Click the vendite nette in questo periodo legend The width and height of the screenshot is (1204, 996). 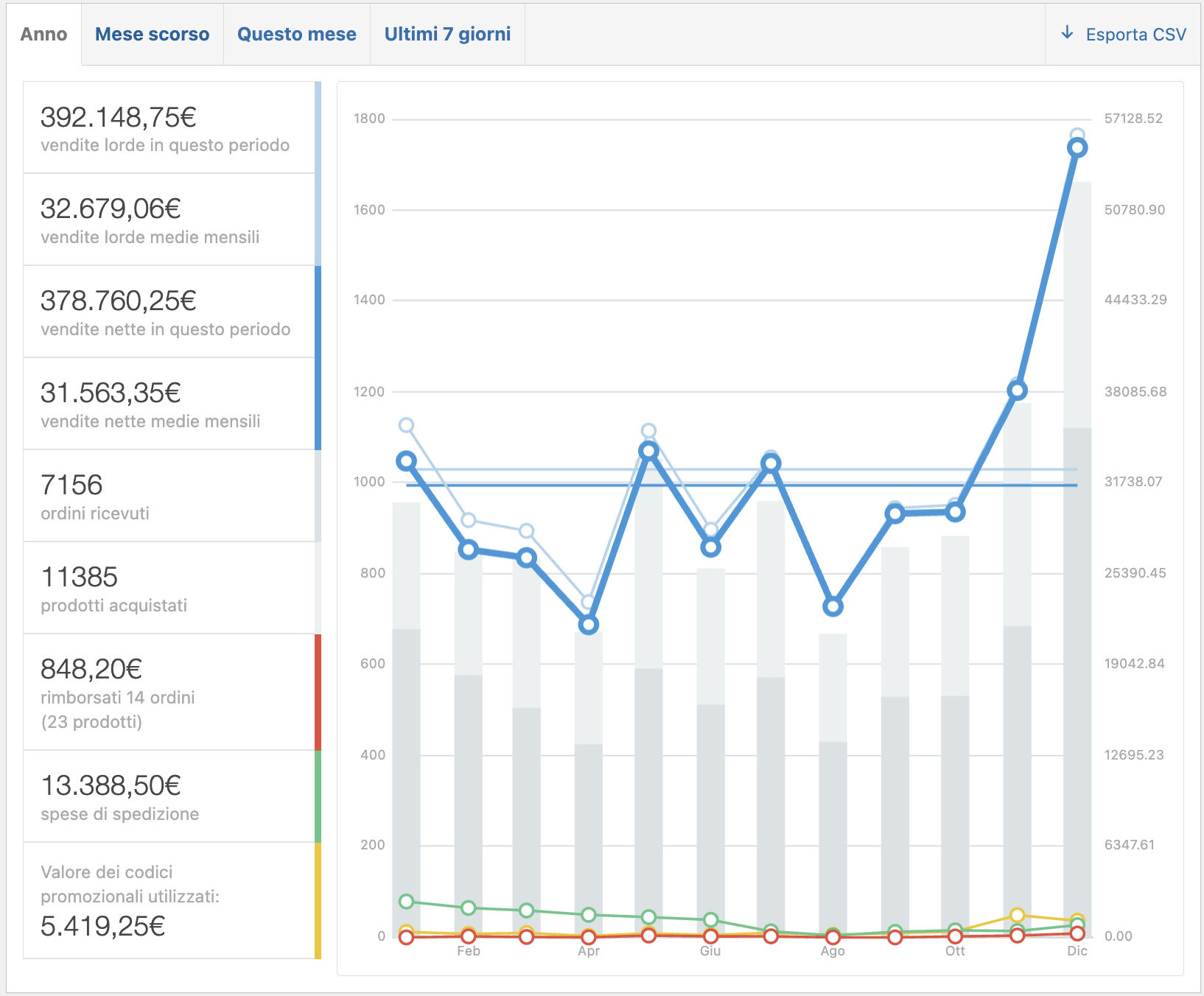(169, 312)
